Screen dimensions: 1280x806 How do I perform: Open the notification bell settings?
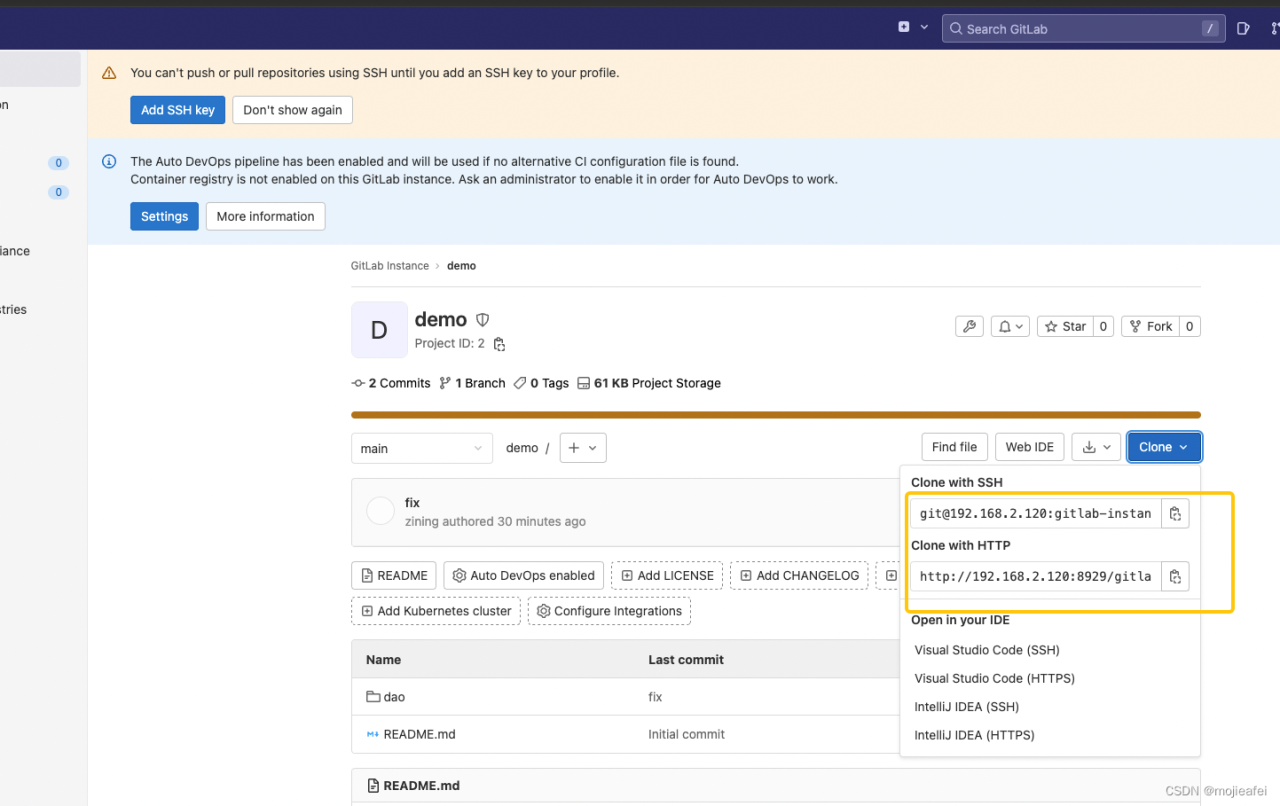(1009, 327)
